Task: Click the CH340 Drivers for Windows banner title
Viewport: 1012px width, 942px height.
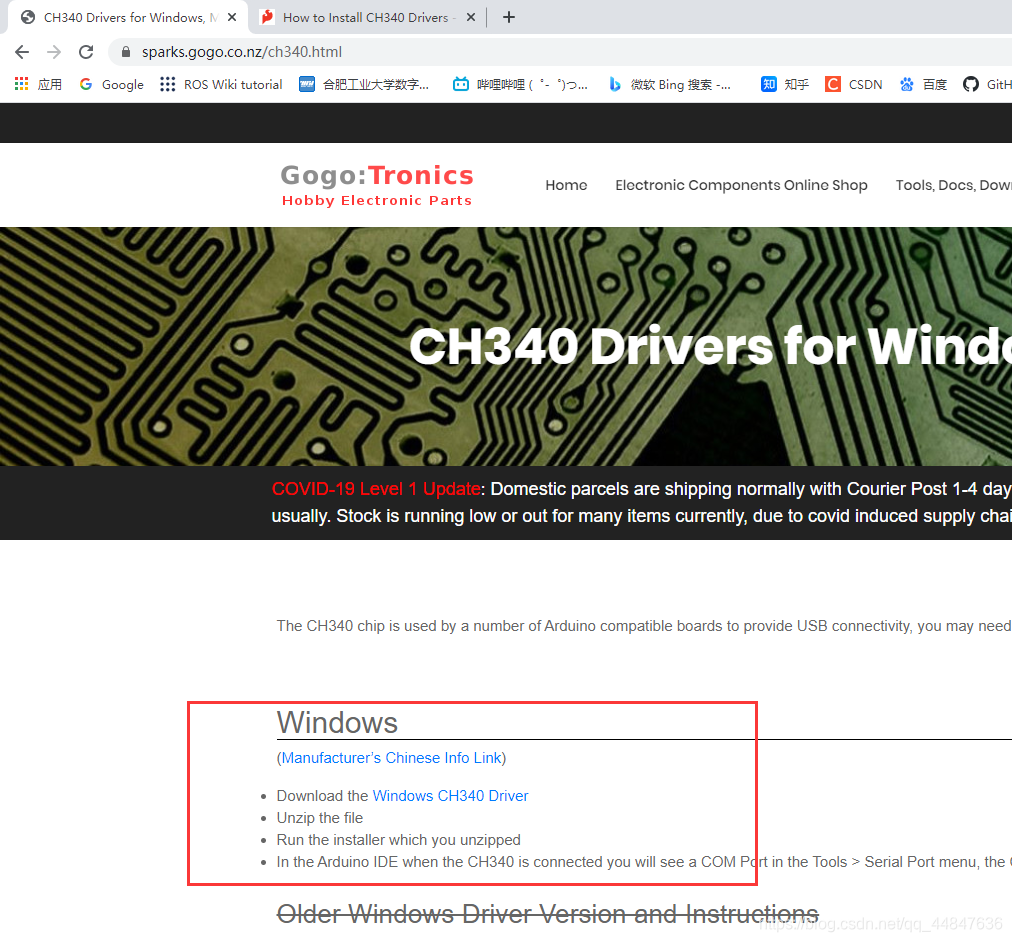Action: coord(710,346)
